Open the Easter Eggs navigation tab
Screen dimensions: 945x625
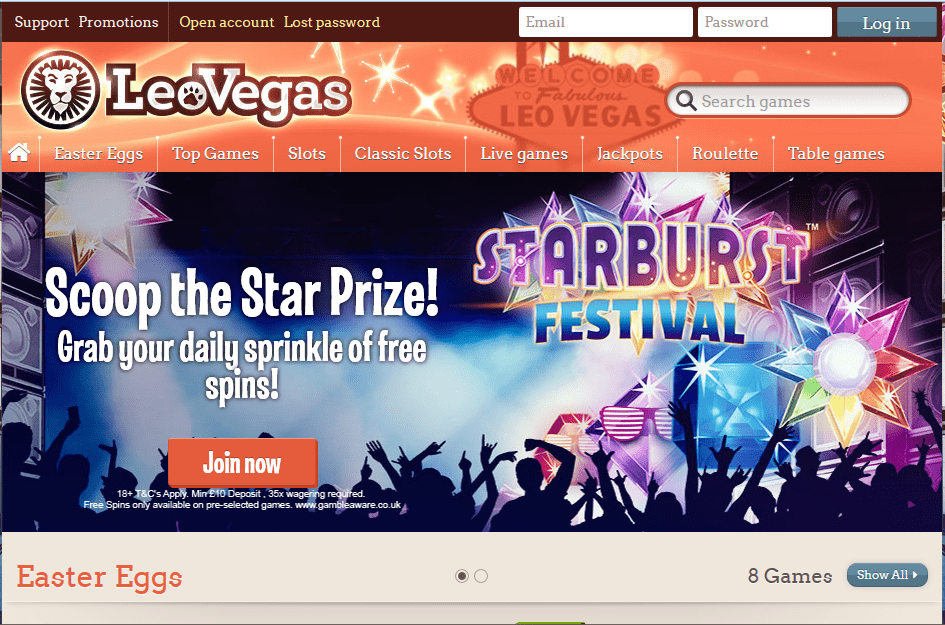(98, 154)
